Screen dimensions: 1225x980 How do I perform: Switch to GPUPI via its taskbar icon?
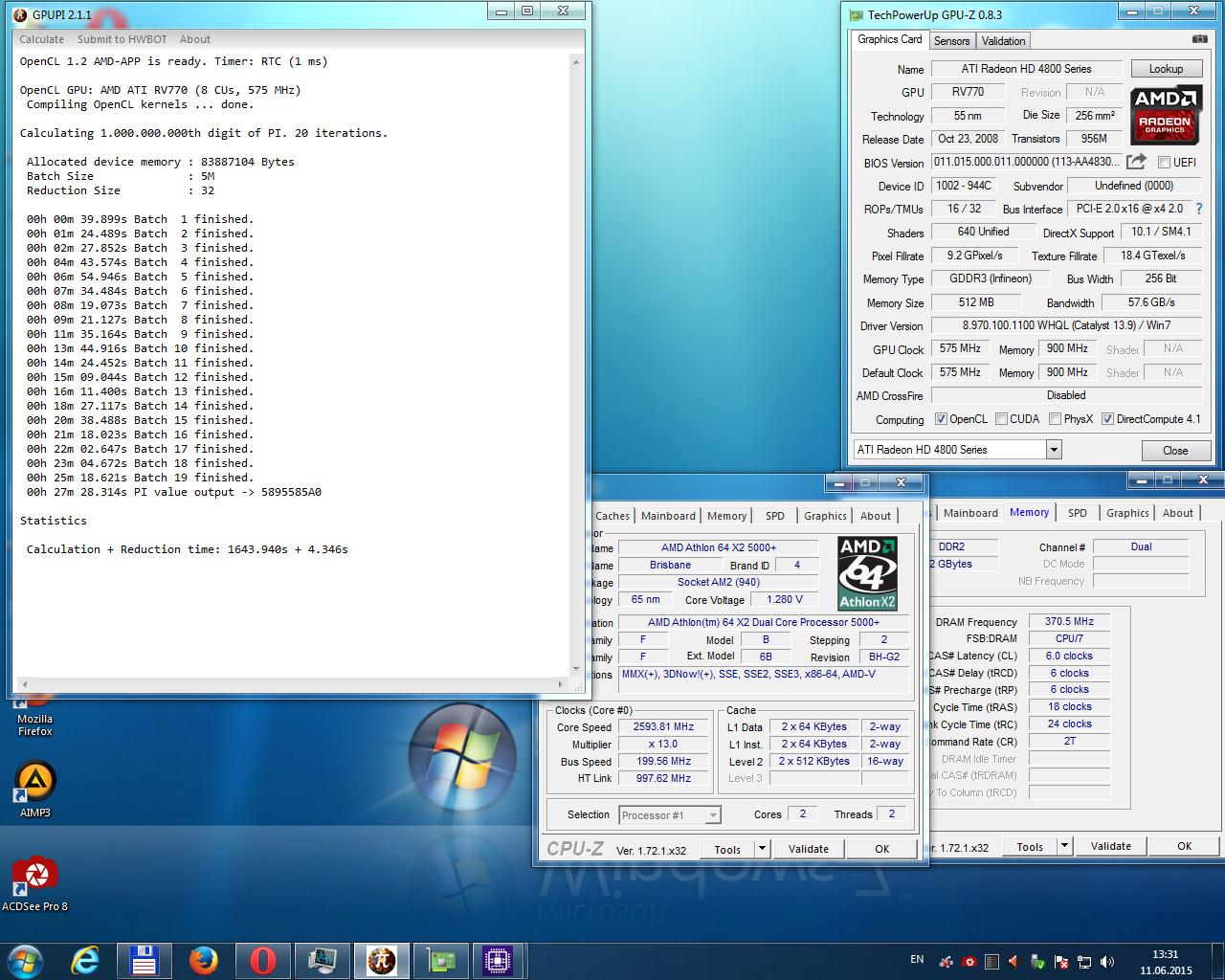tap(382, 960)
